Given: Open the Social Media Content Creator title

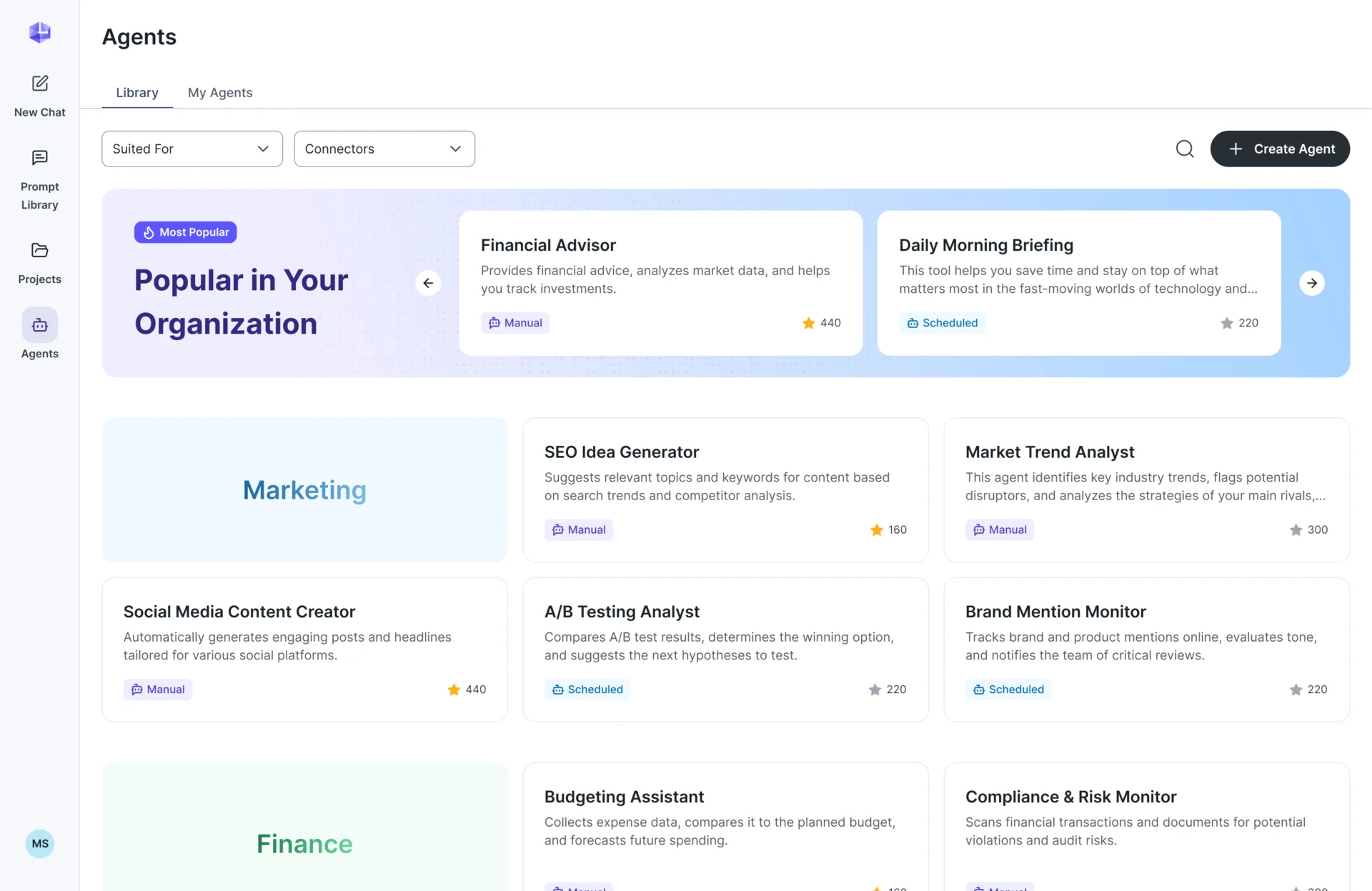Looking at the screenshot, I should click(239, 612).
